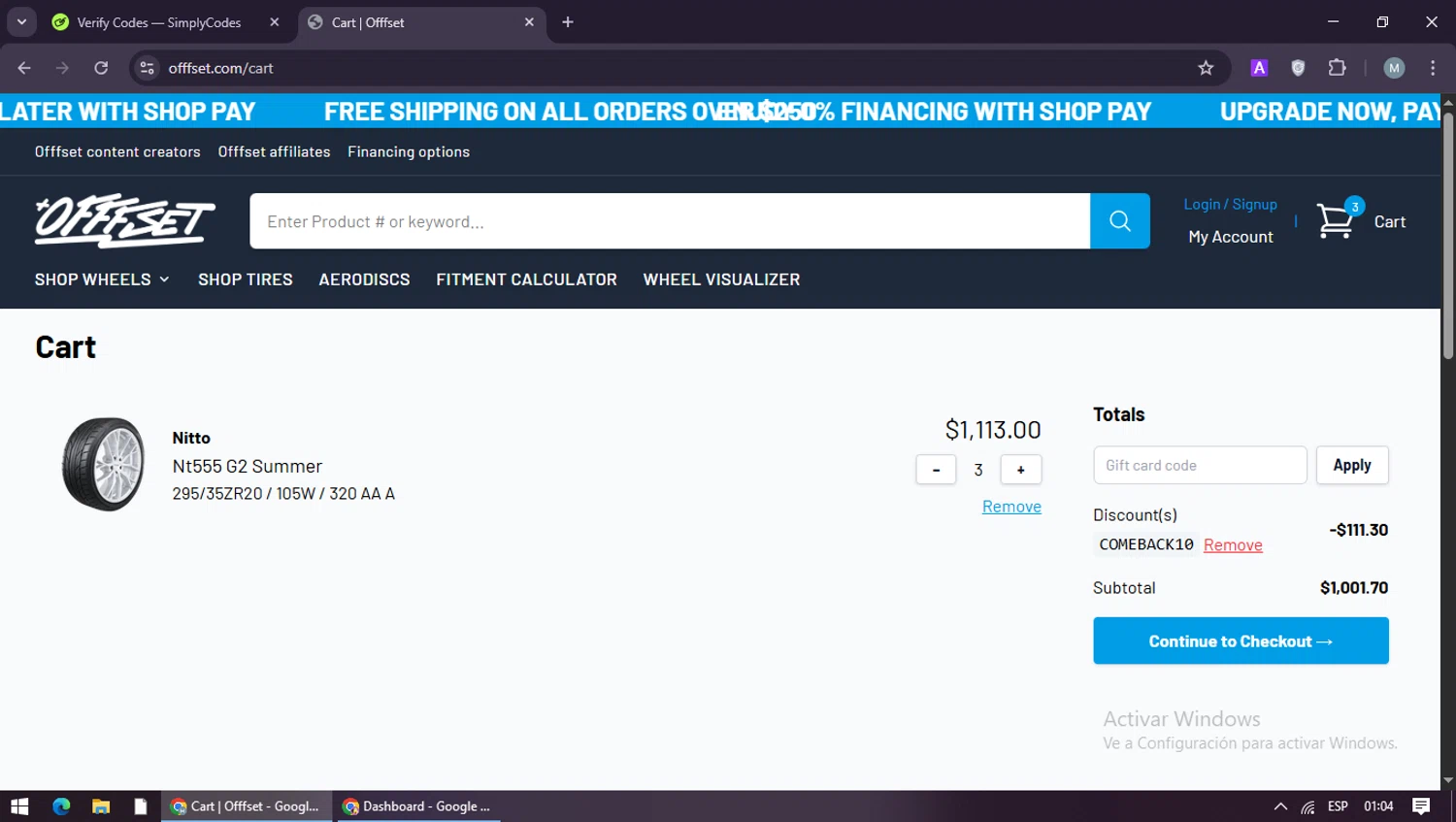This screenshot has width=1456, height=822.
Task: Open network status tray icon
Action: pyautogui.click(x=1308, y=806)
